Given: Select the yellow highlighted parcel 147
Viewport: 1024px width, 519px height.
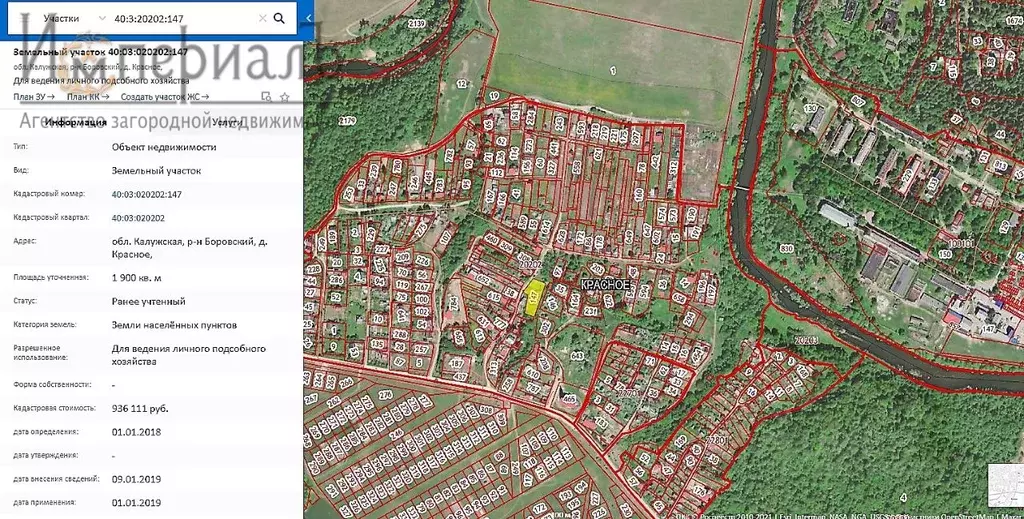Looking at the screenshot, I should (535, 298).
